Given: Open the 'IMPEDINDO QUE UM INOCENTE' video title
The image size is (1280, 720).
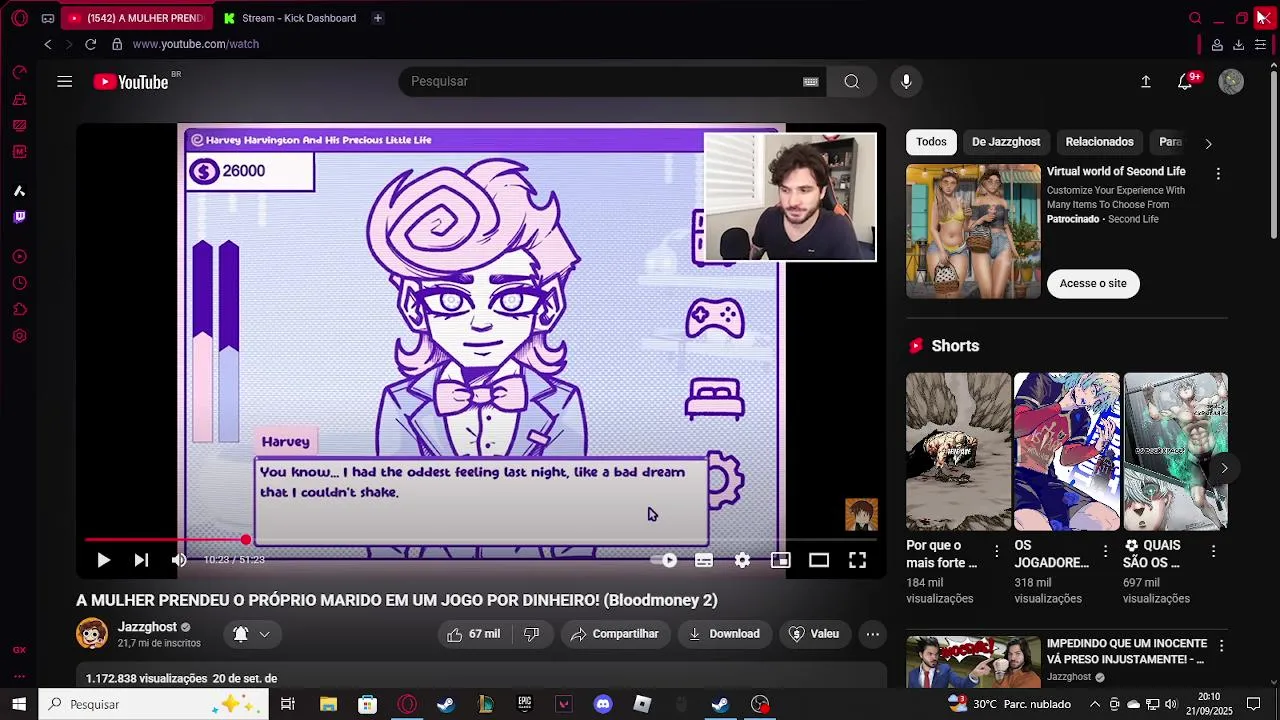Looking at the screenshot, I should pyautogui.click(x=1127, y=651).
